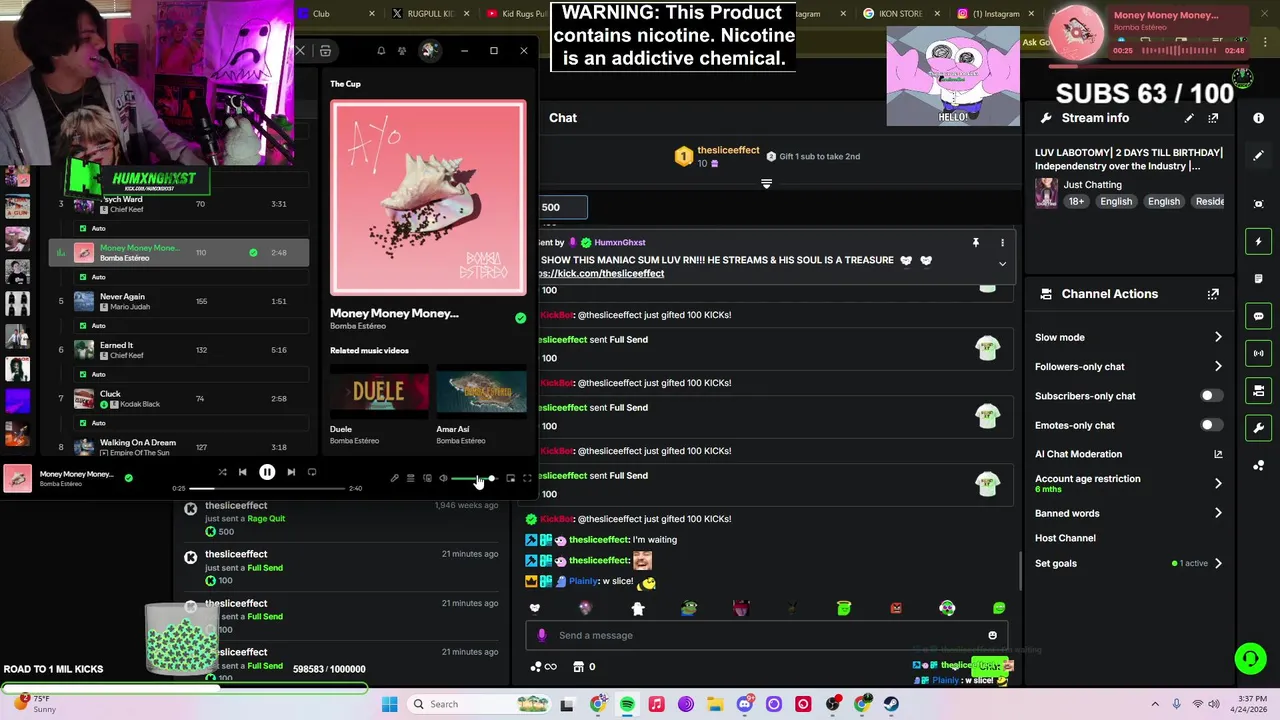Enter Spotify full screen view
Screen dimensions: 1280x720
click(527, 478)
